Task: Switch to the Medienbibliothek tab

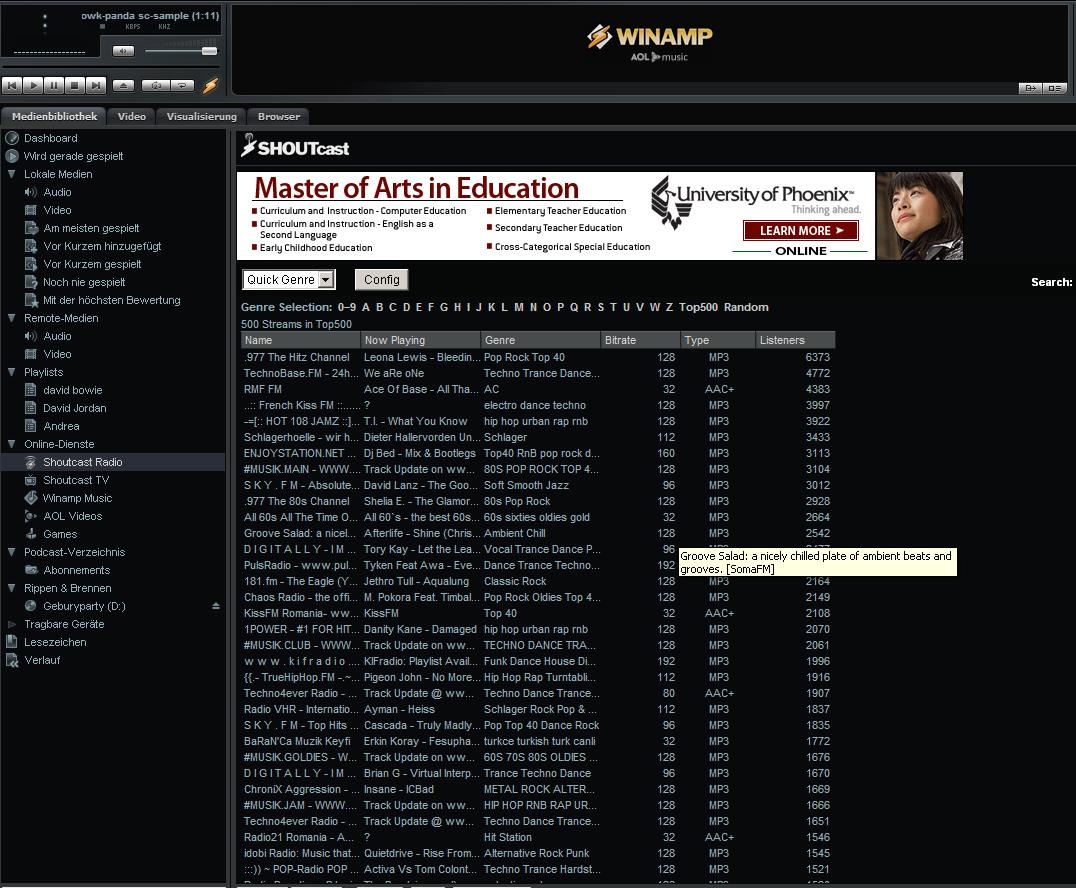Action: pyautogui.click(x=54, y=117)
